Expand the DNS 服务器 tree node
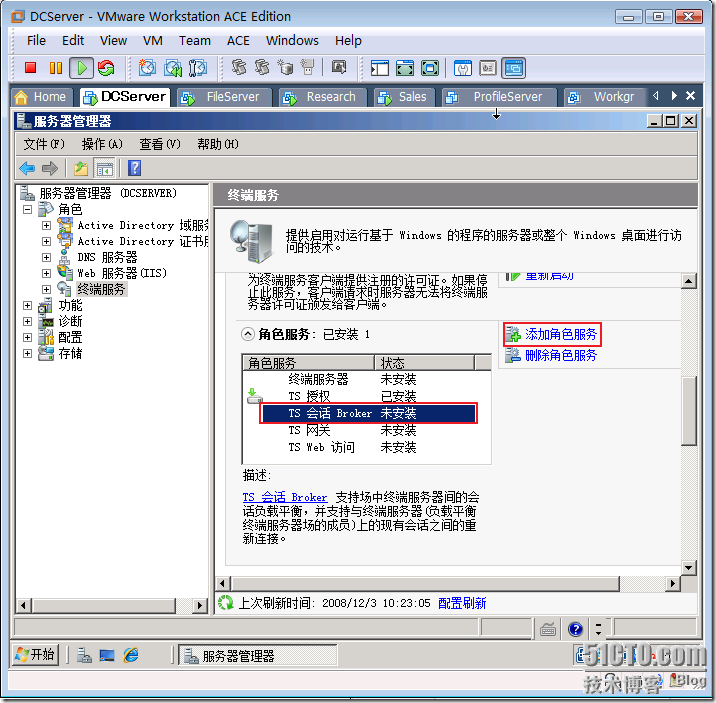 pos(46,257)
